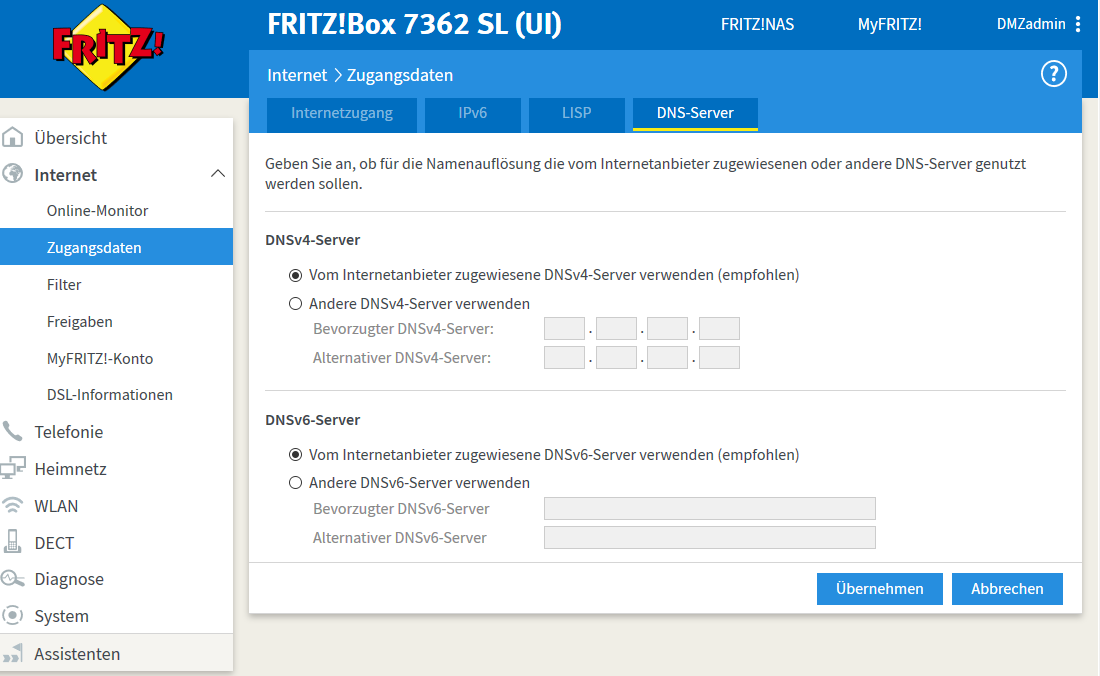Click the Übernehmen button
Viewport: 1100px width, 676px height.
point(879,588)
